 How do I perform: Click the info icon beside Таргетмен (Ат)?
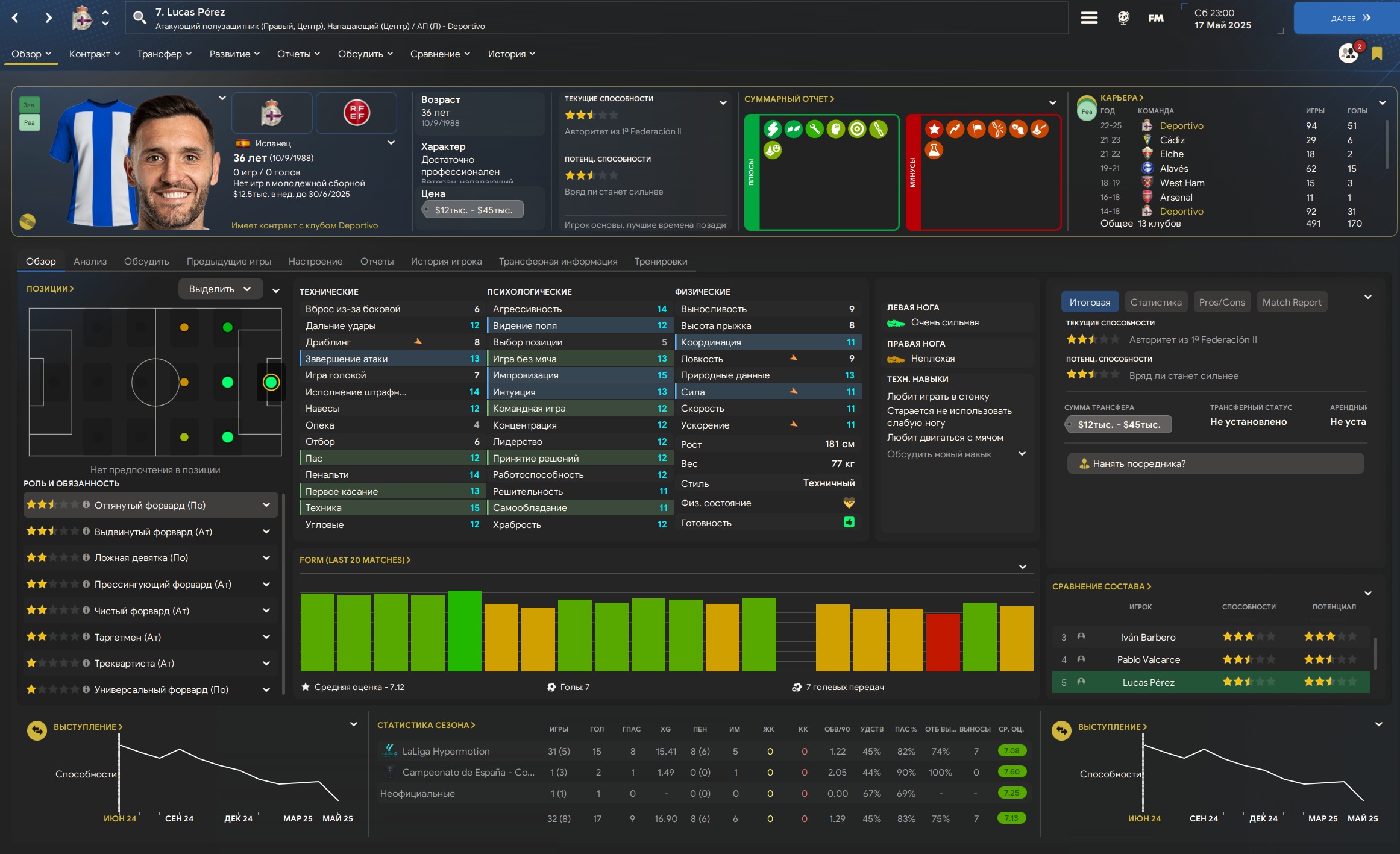coord(86,637)
